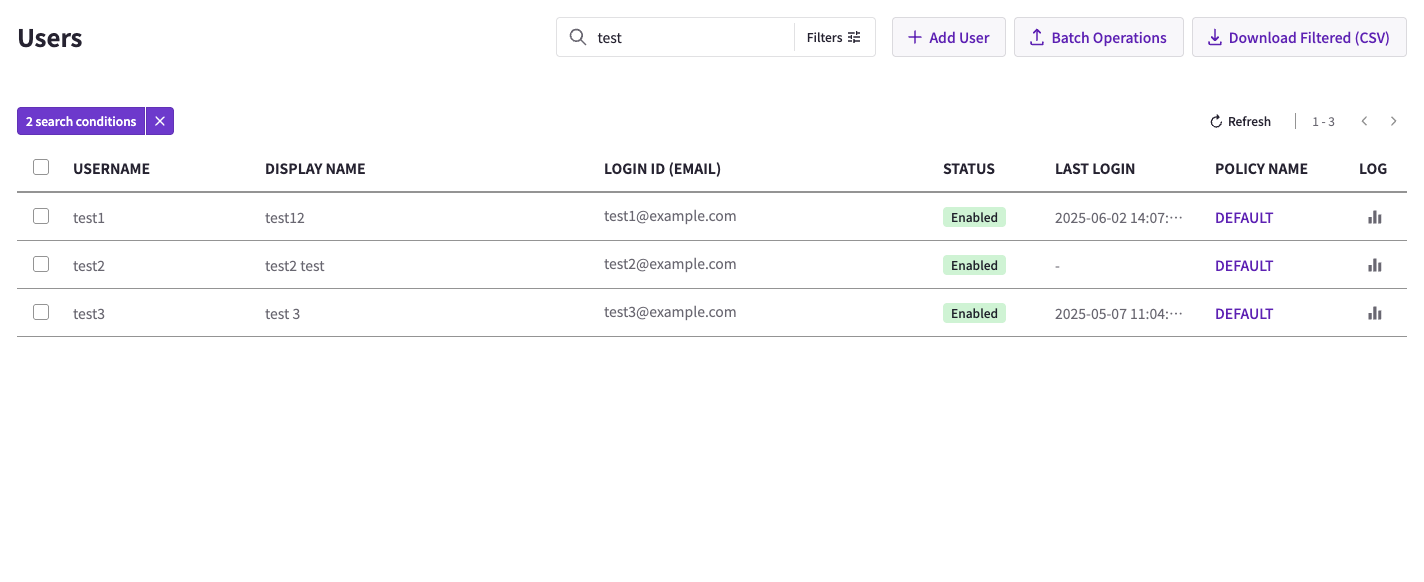Open DEFAULT policy link for test3

(x=1244, y=314)
